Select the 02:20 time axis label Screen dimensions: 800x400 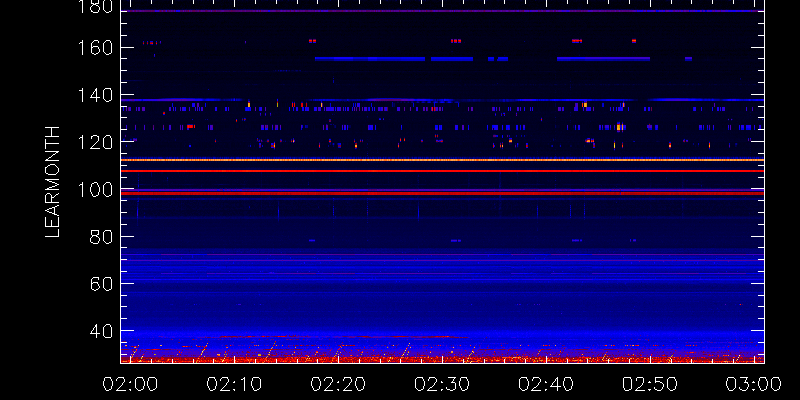coord(336,384)
